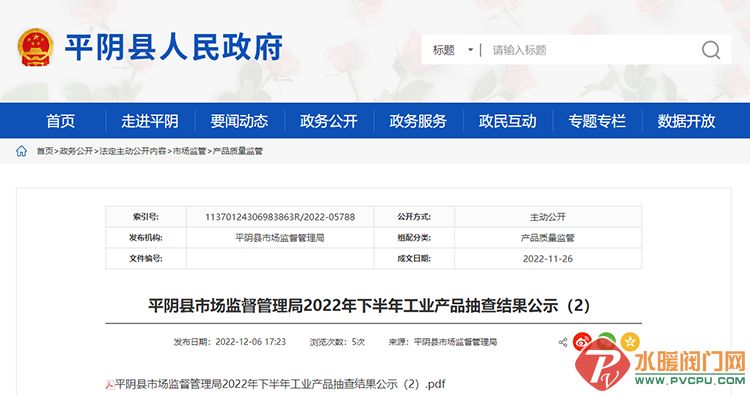Click the 文件编号 label cell
750x395 pixels.
click(x=146, y=258)
